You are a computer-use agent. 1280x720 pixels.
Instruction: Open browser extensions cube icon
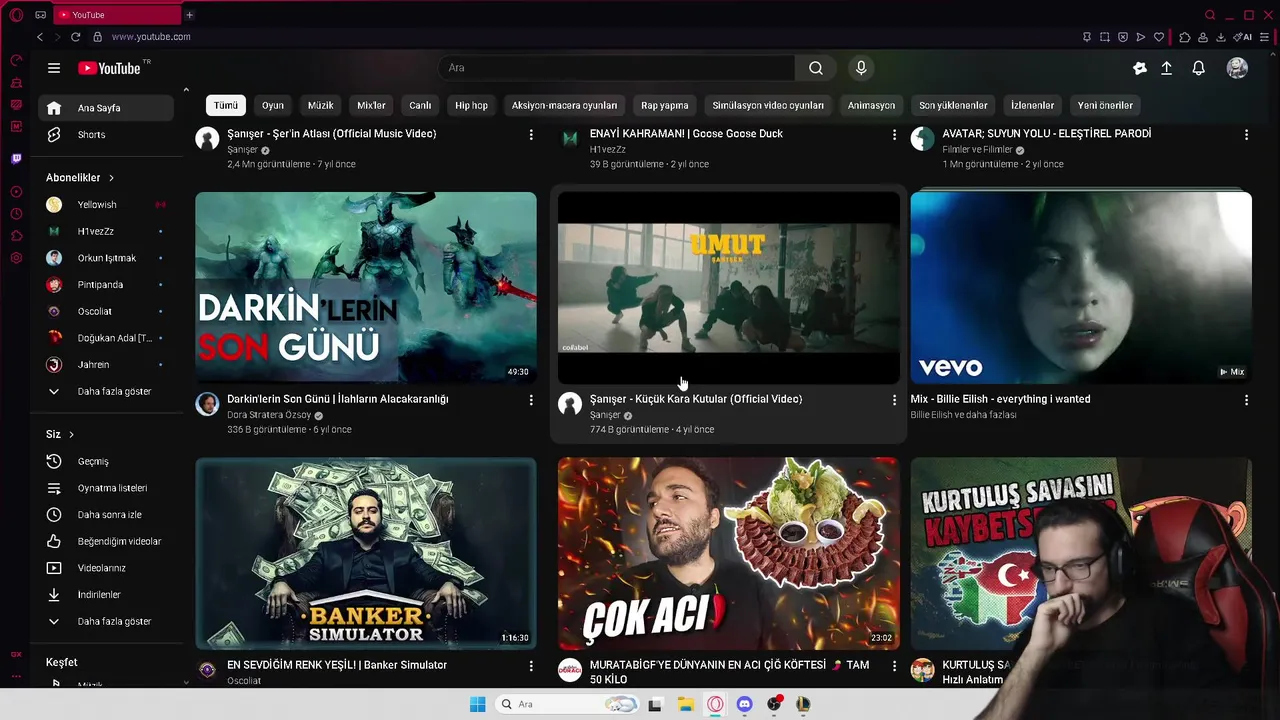click(1185, 37)
